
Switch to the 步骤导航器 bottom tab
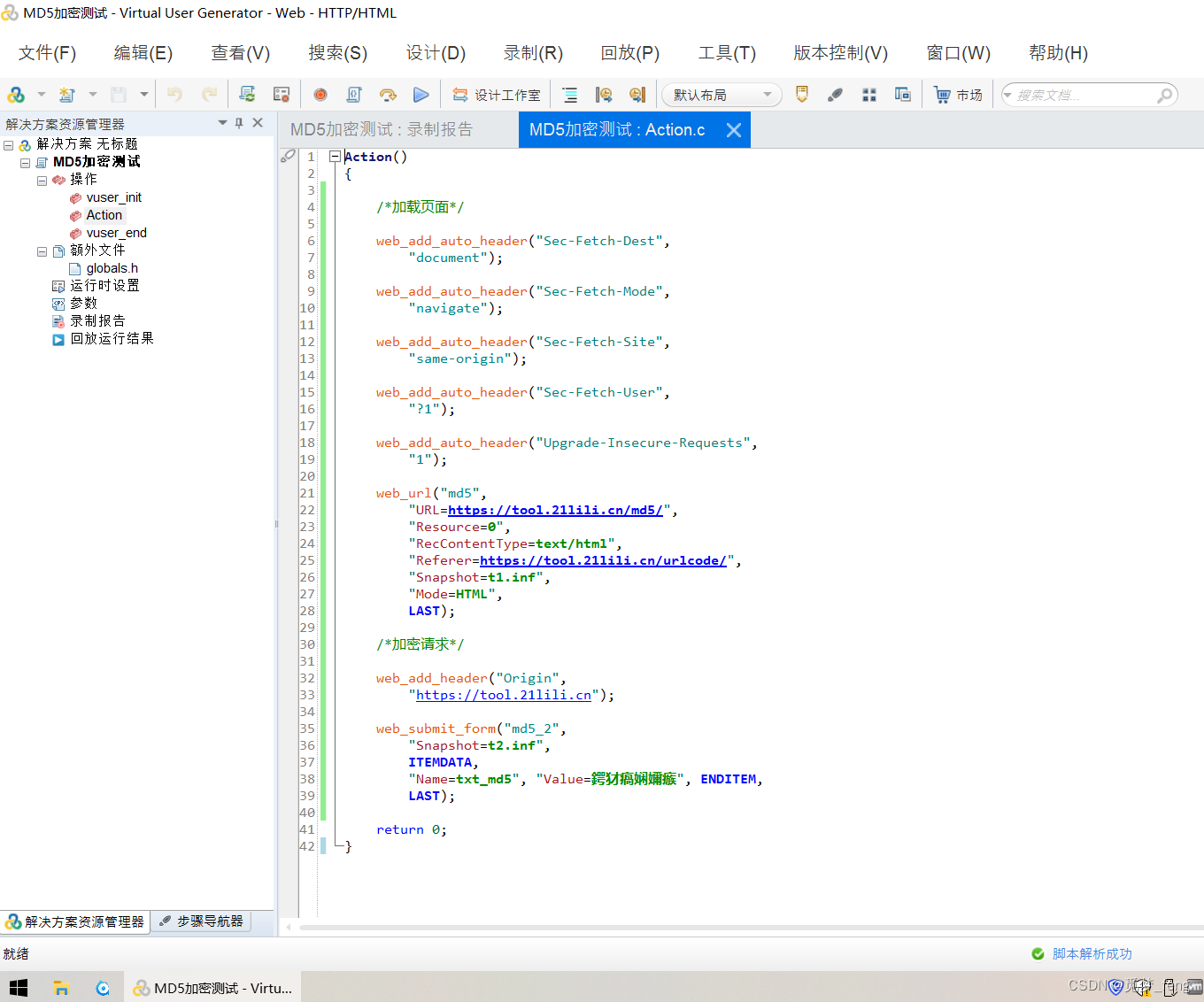click(201, 921)
